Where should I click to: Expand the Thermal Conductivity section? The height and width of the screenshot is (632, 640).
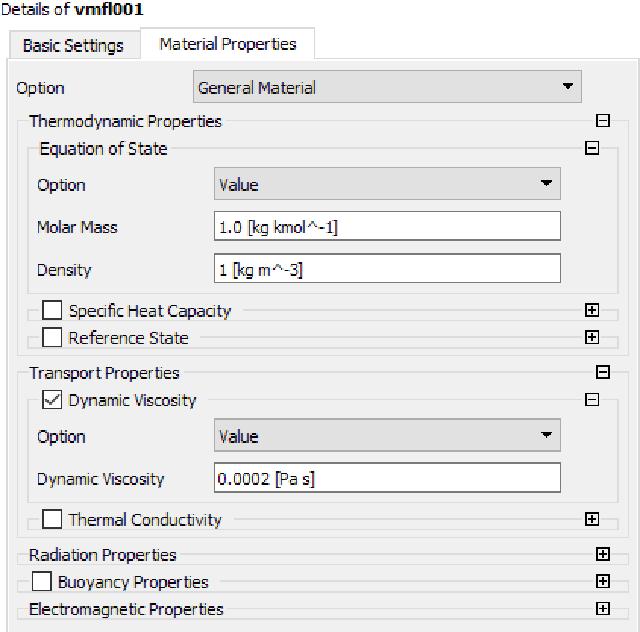[592, 519]
